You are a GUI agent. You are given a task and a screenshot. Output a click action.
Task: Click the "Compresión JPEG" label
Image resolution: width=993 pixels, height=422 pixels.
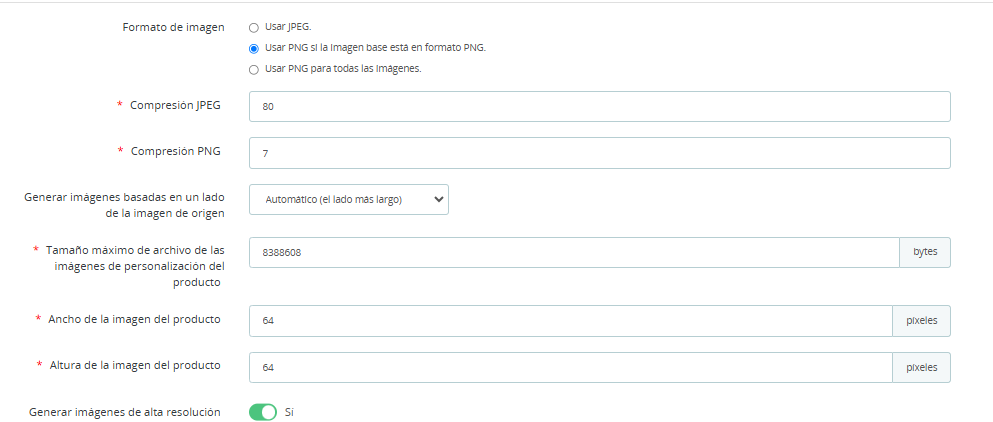point(175,105)
